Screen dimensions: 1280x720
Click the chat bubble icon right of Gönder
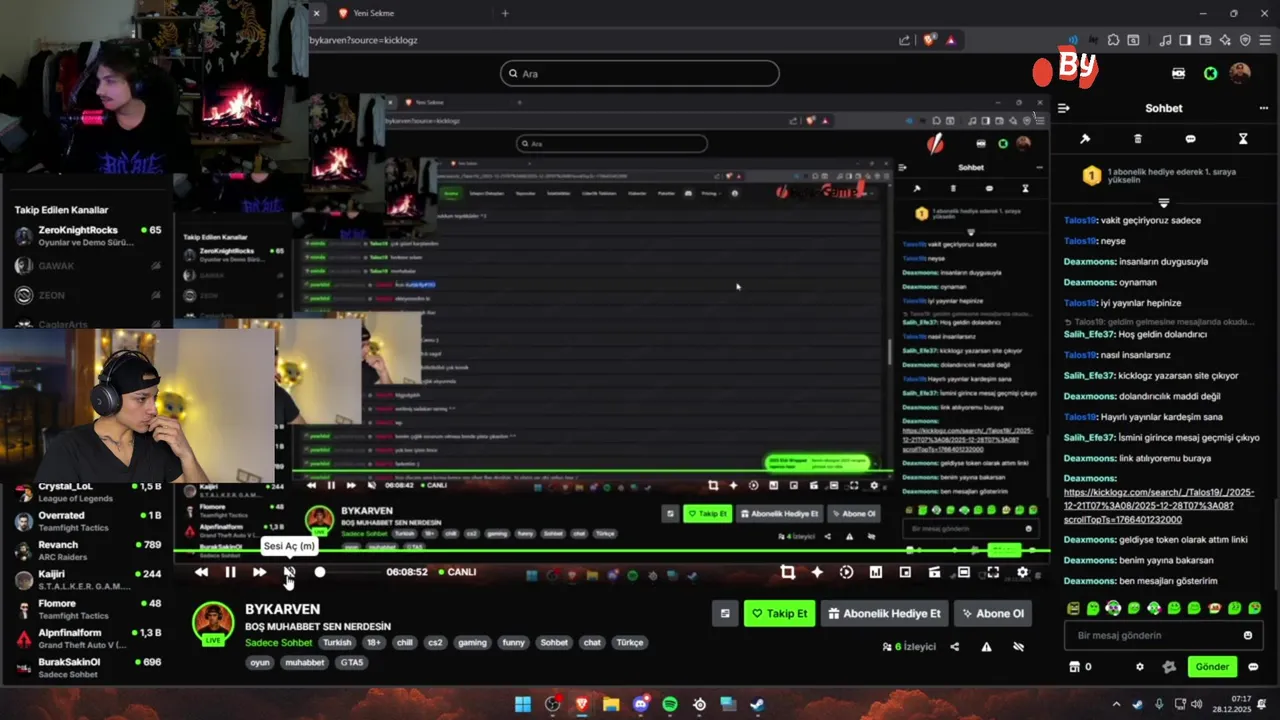1253,667
